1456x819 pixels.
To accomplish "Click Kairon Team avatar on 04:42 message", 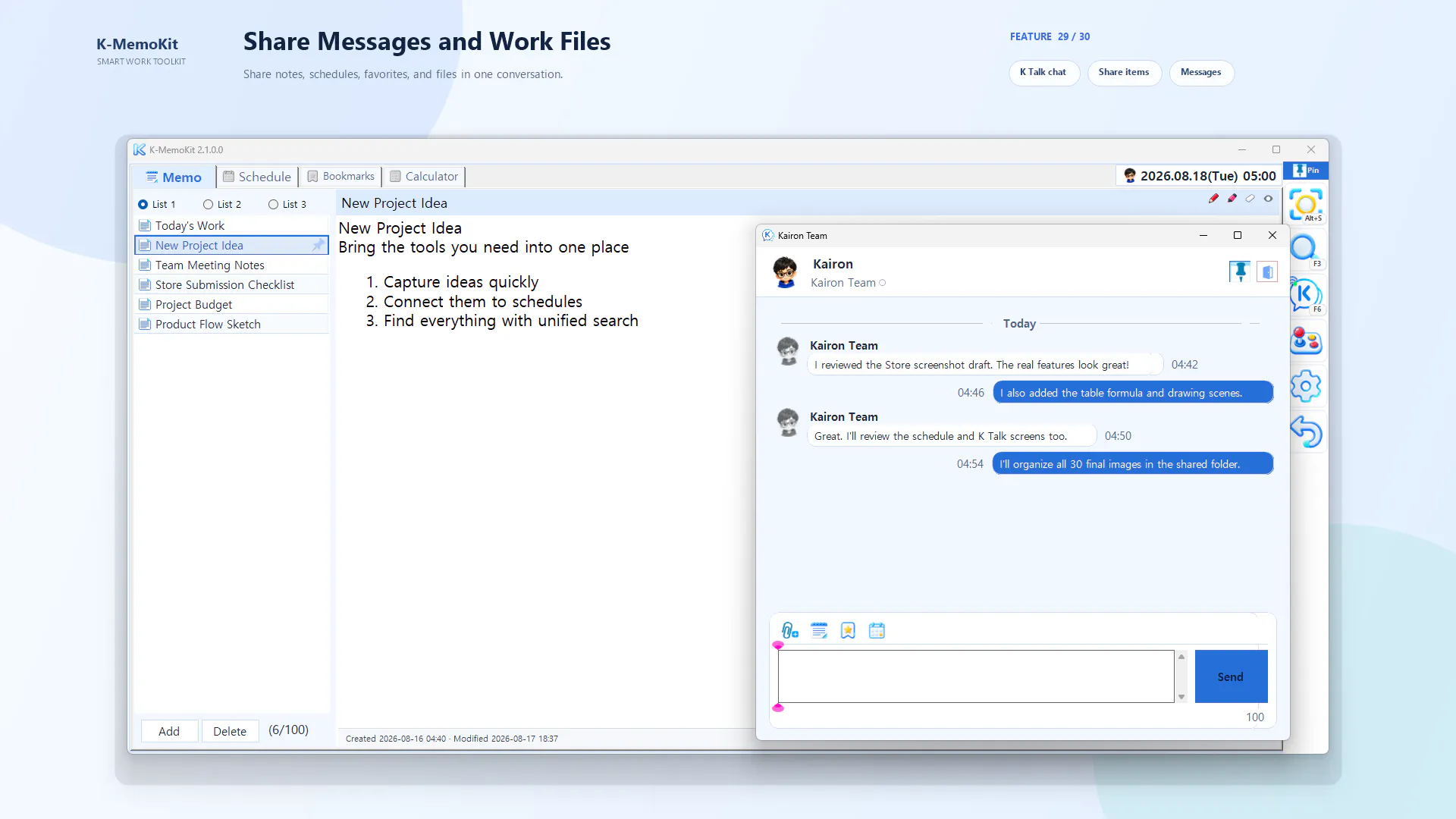I will pos(788,351).
